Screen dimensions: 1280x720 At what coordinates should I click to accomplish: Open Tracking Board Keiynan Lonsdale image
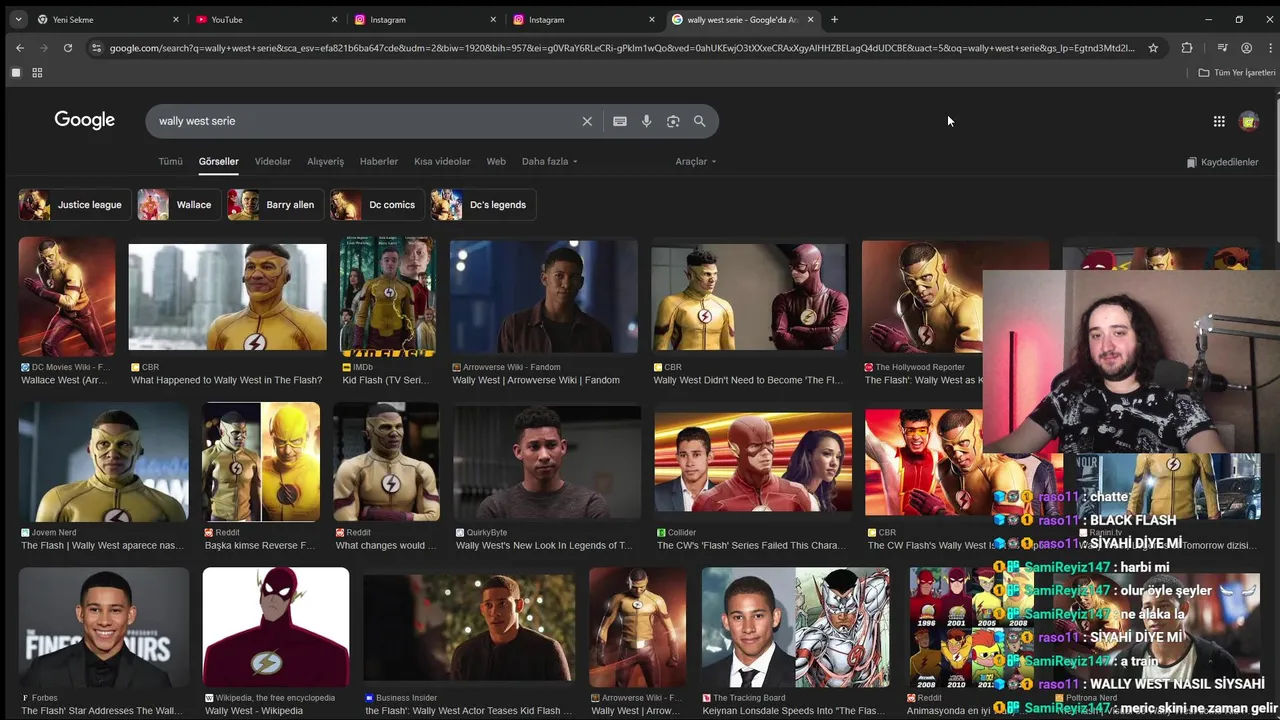click(x=796, y=627)
